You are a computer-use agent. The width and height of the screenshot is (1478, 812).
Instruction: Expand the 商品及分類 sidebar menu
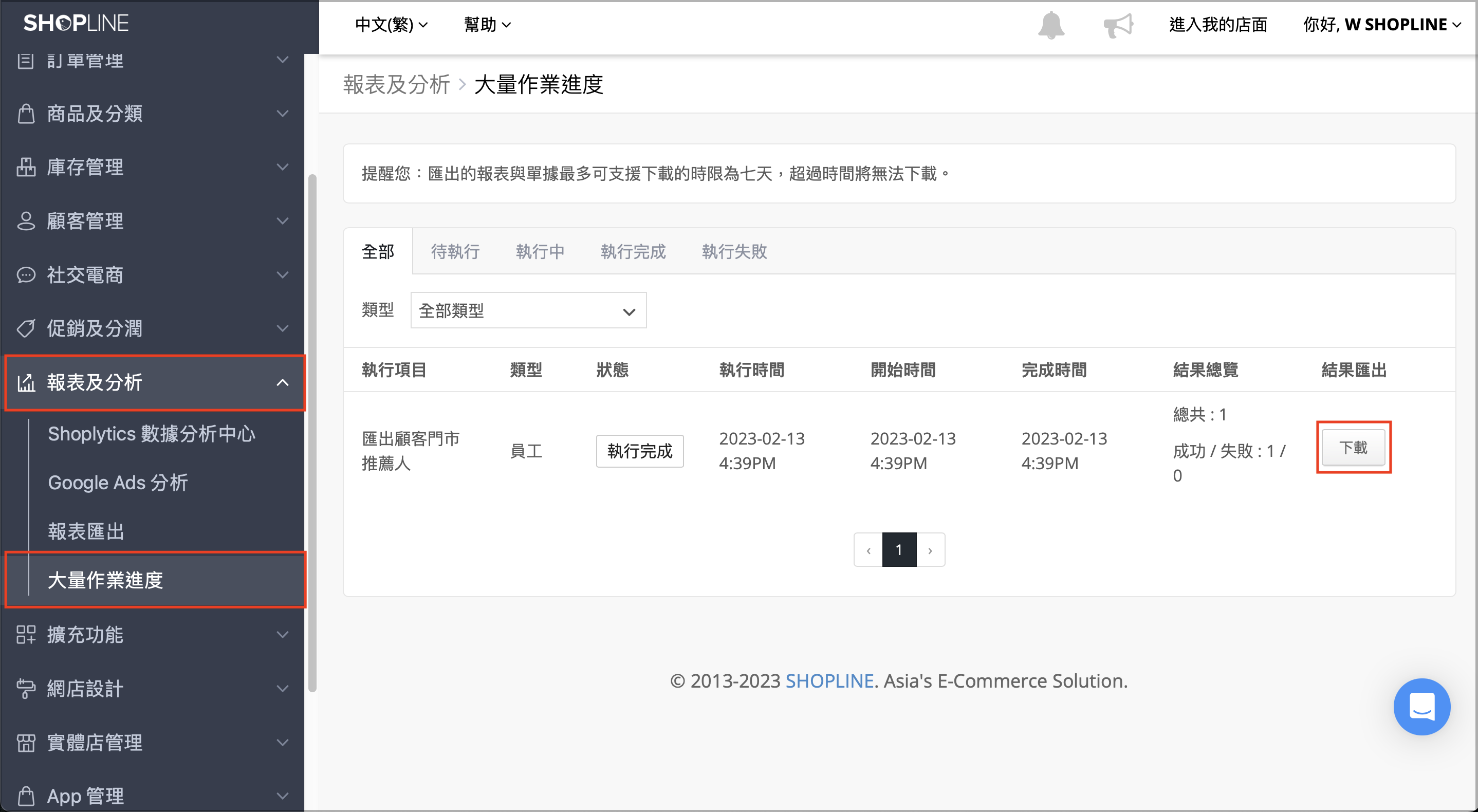click(x=282, y=114)
